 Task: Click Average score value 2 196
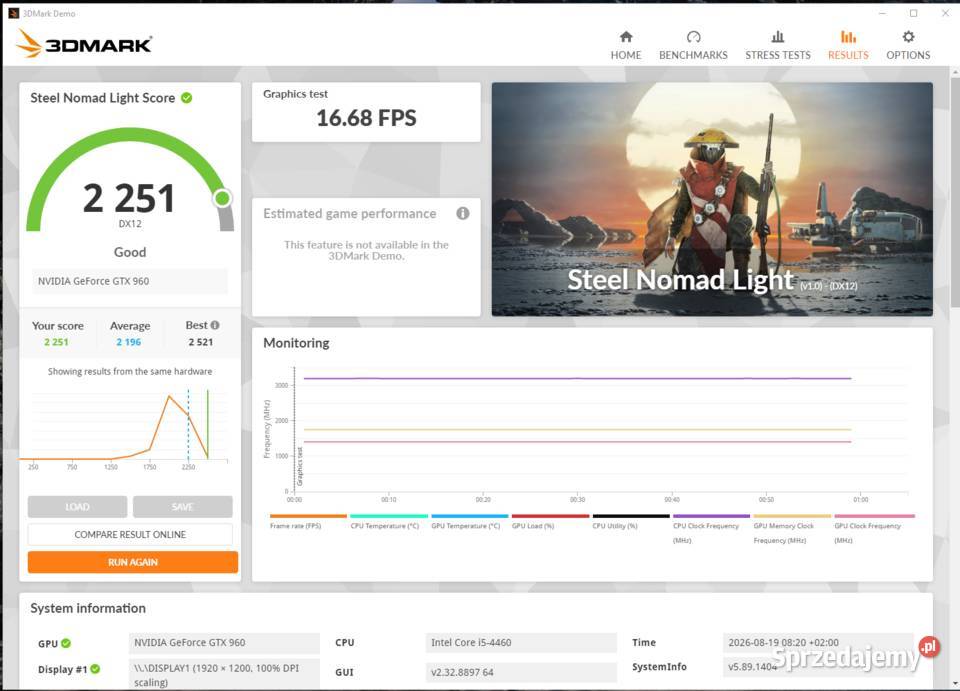[x=129, y=342]
